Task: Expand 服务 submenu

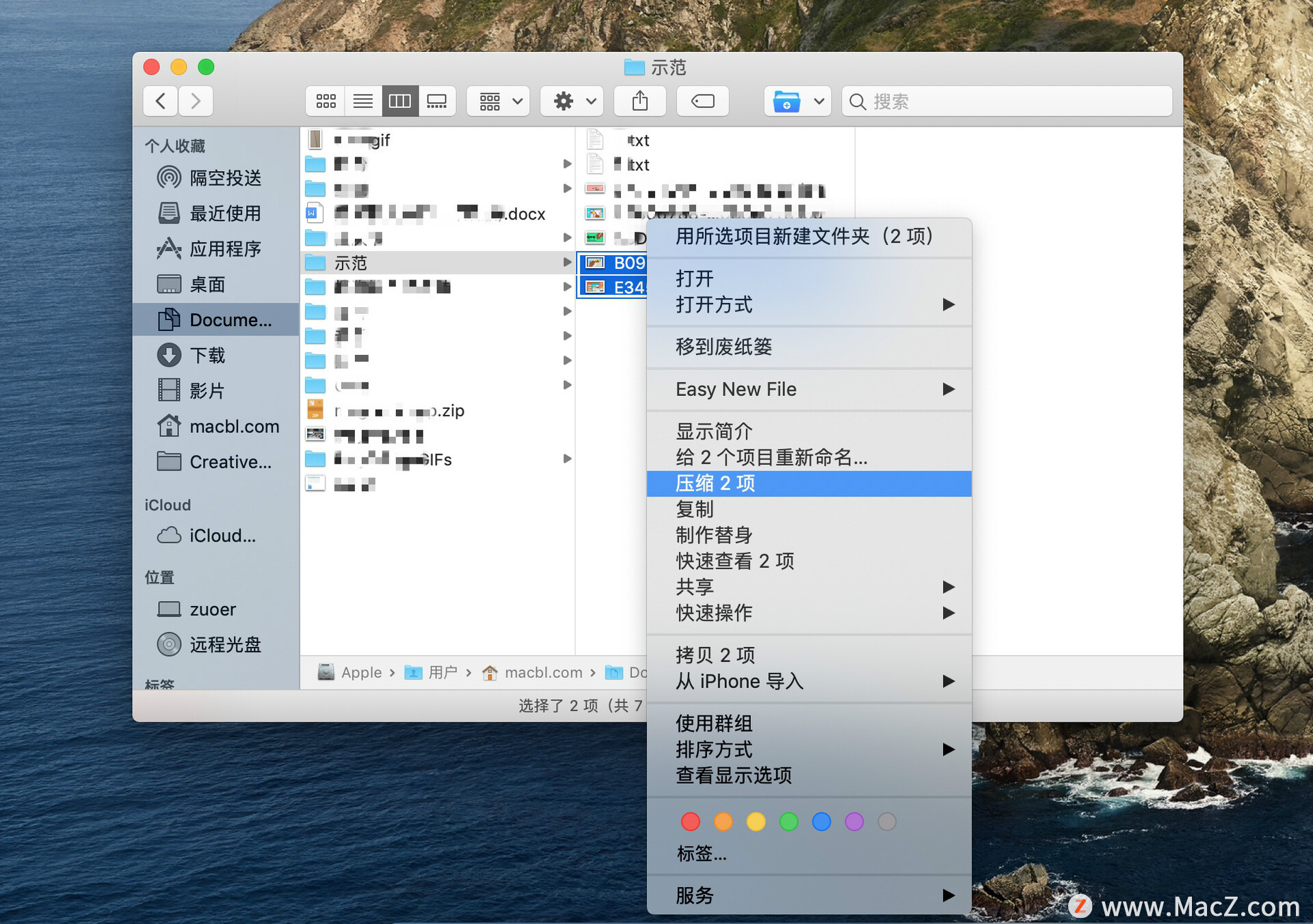Action: coord(809,895)
